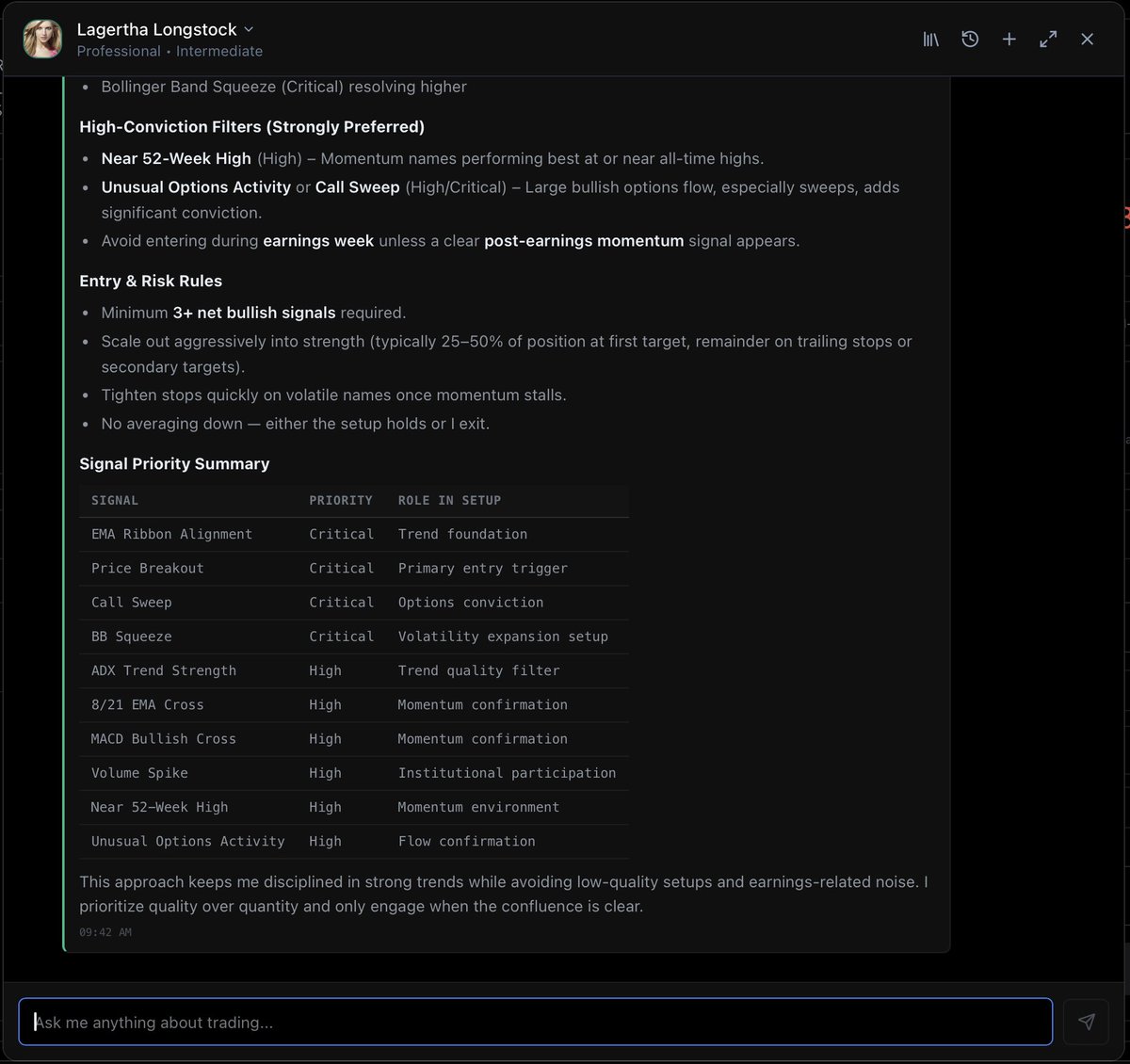Click the "ROLE IN SETUP" column header
Viewport: 1130px width, 1064px height.
click(449, 500)
